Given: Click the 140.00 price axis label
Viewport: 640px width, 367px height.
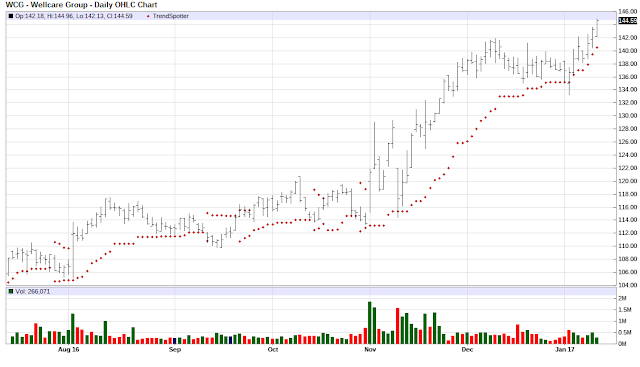Looking at the screenshot, I should 627,51.
